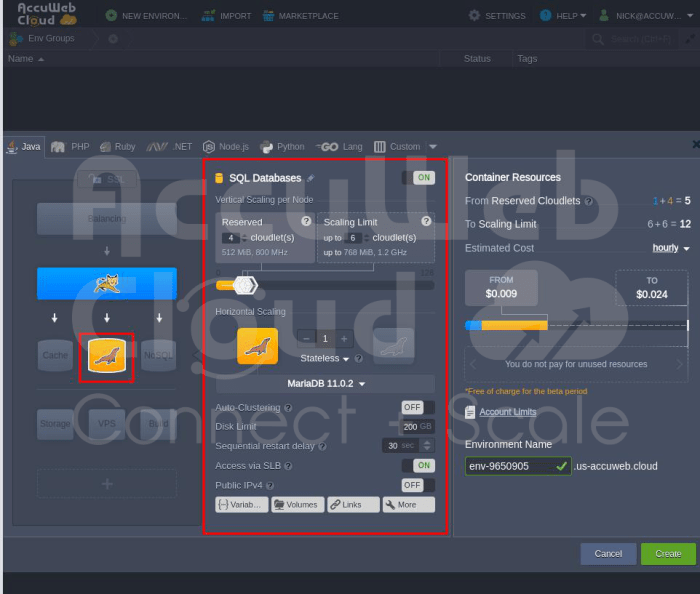Screen dimensions: 700x594
Task: Select the Storage node block
Action: (x=55, y=424)
